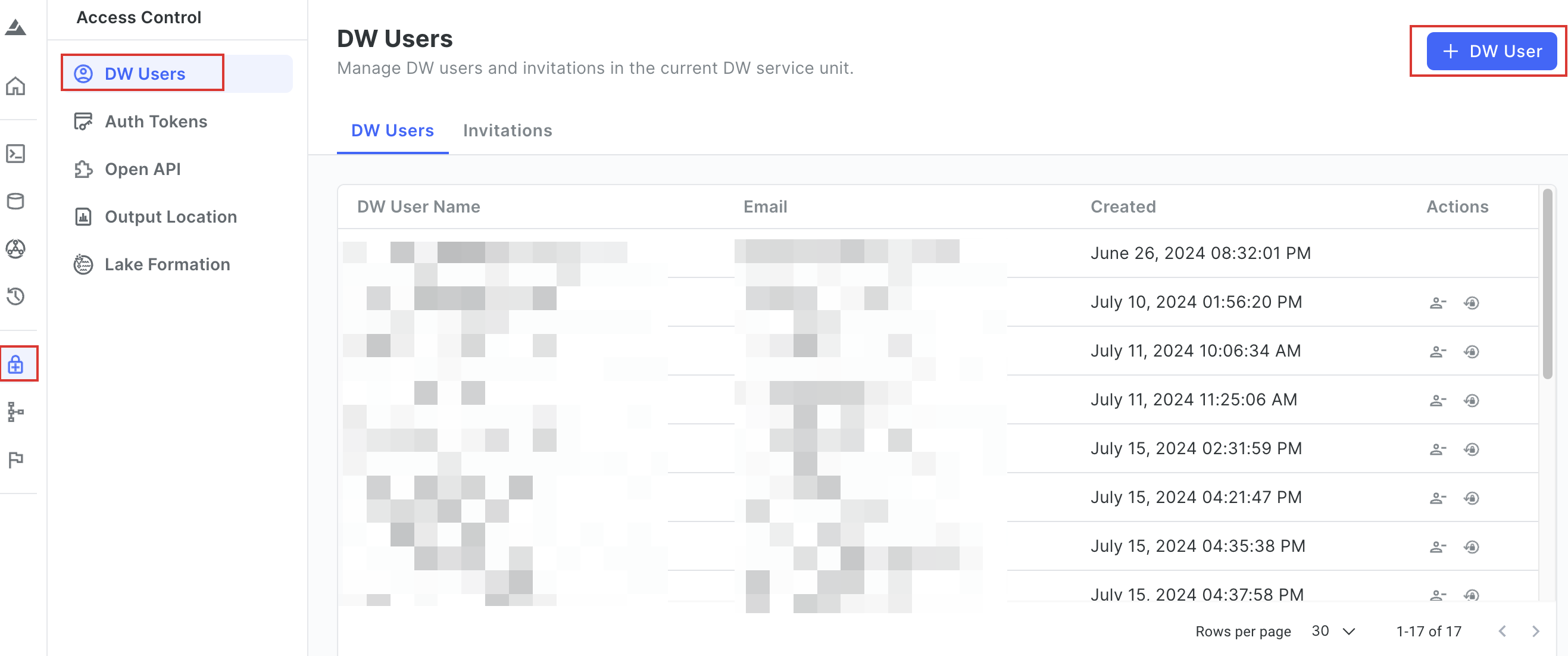
Task: Select the Access Control lock icon
Action: click(x=16, y=364)
